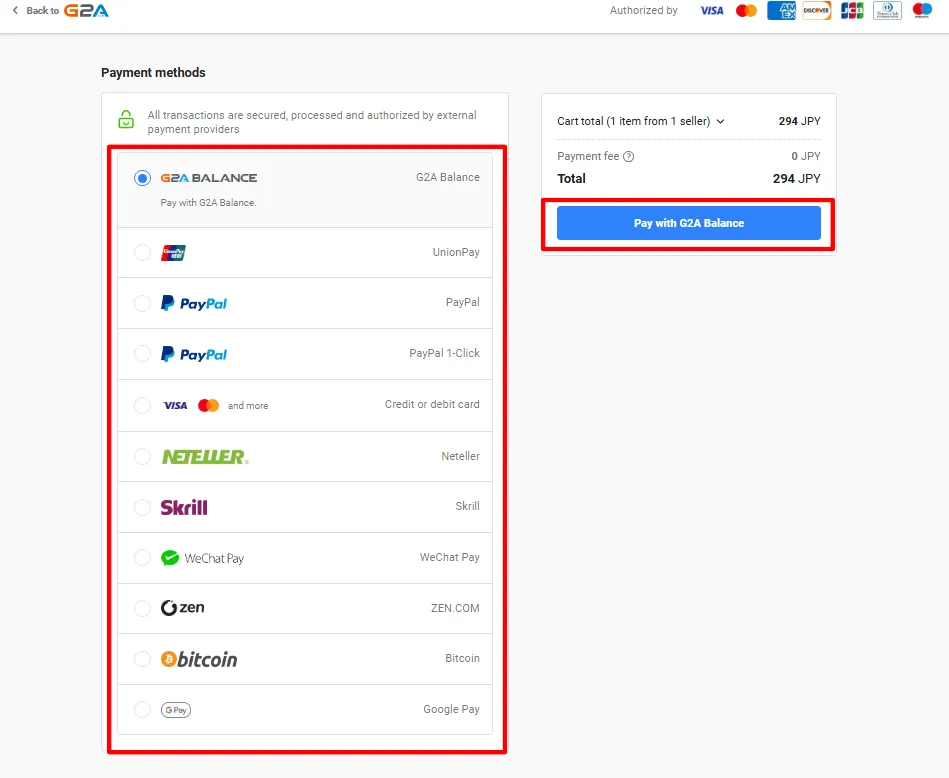949x778 pixels.
Task: Click the 'and more' text
Action: tap(248, 406)
